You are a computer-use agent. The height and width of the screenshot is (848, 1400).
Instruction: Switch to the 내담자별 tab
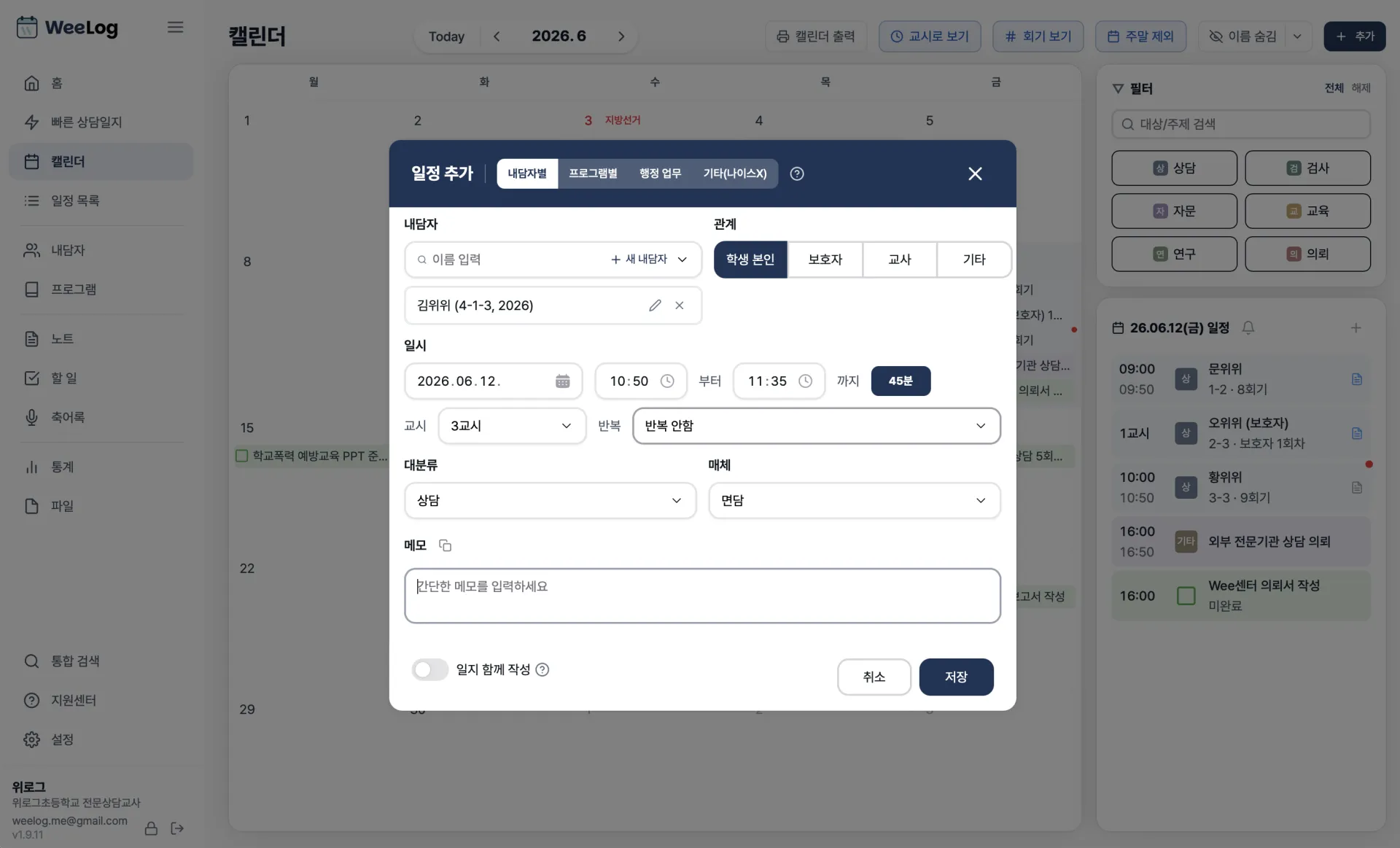(x=527, y=174)
